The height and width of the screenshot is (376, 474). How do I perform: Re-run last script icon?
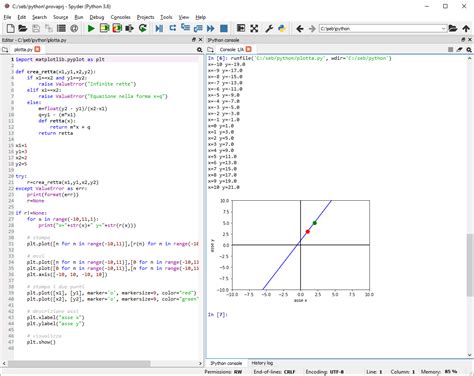point(143,28)
